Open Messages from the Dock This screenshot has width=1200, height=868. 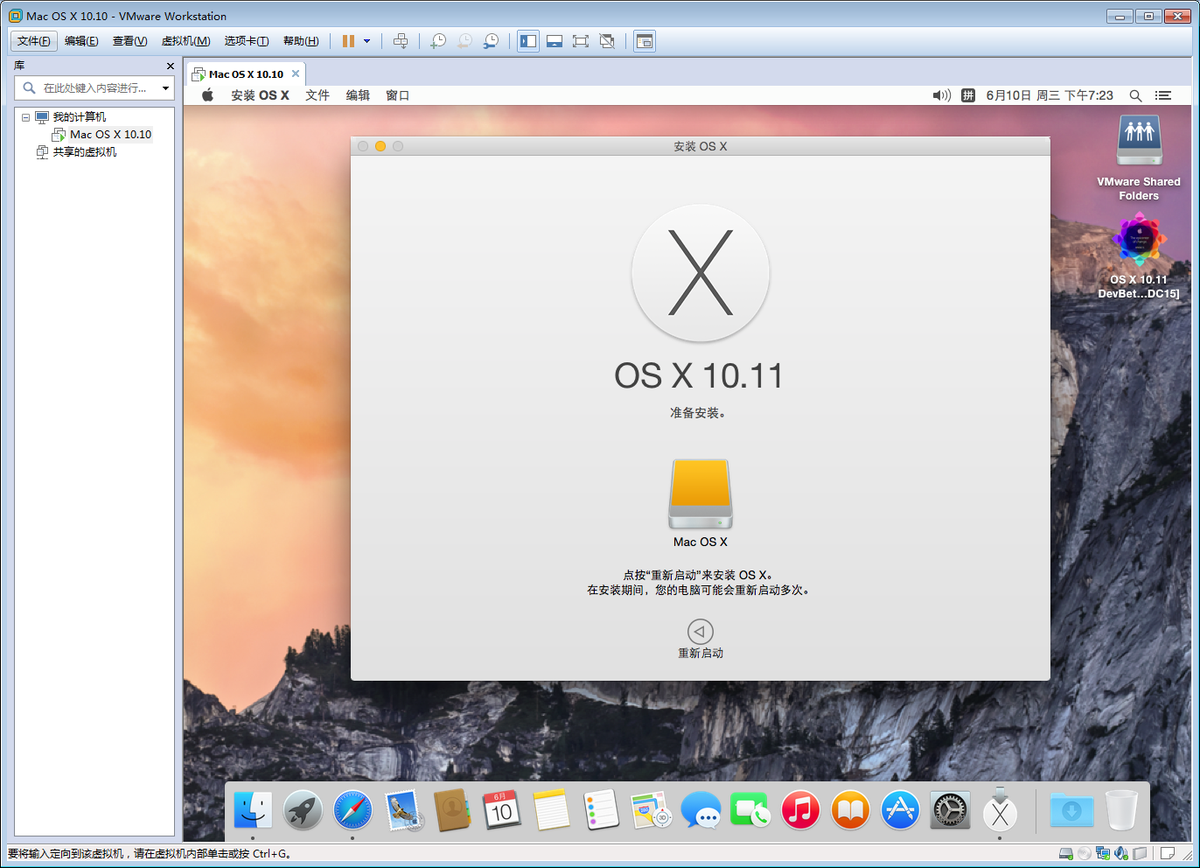click(701, 809)
